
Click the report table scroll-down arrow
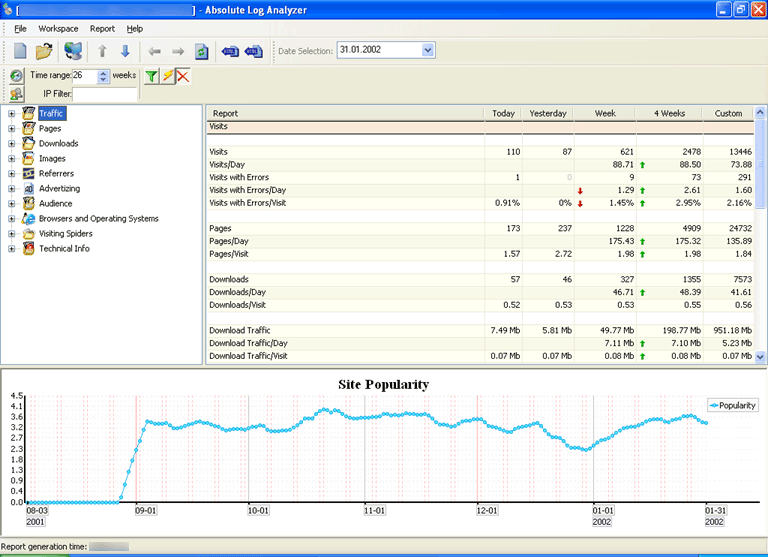click(x=760, y=357)
